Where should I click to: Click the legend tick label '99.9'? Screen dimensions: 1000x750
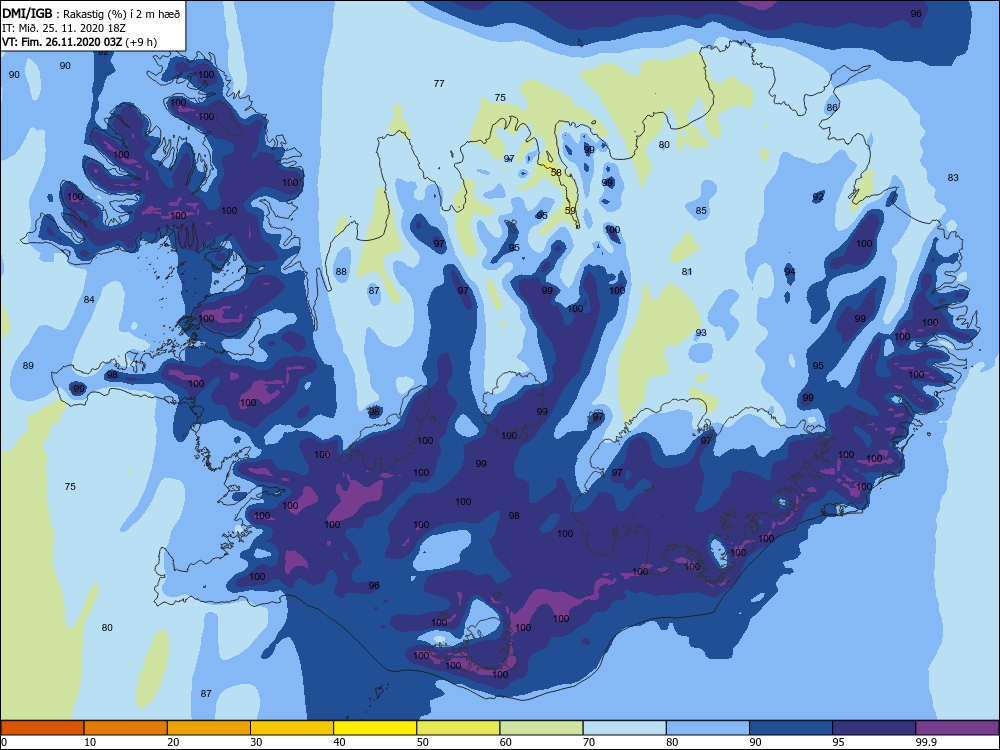pos(925,742)
